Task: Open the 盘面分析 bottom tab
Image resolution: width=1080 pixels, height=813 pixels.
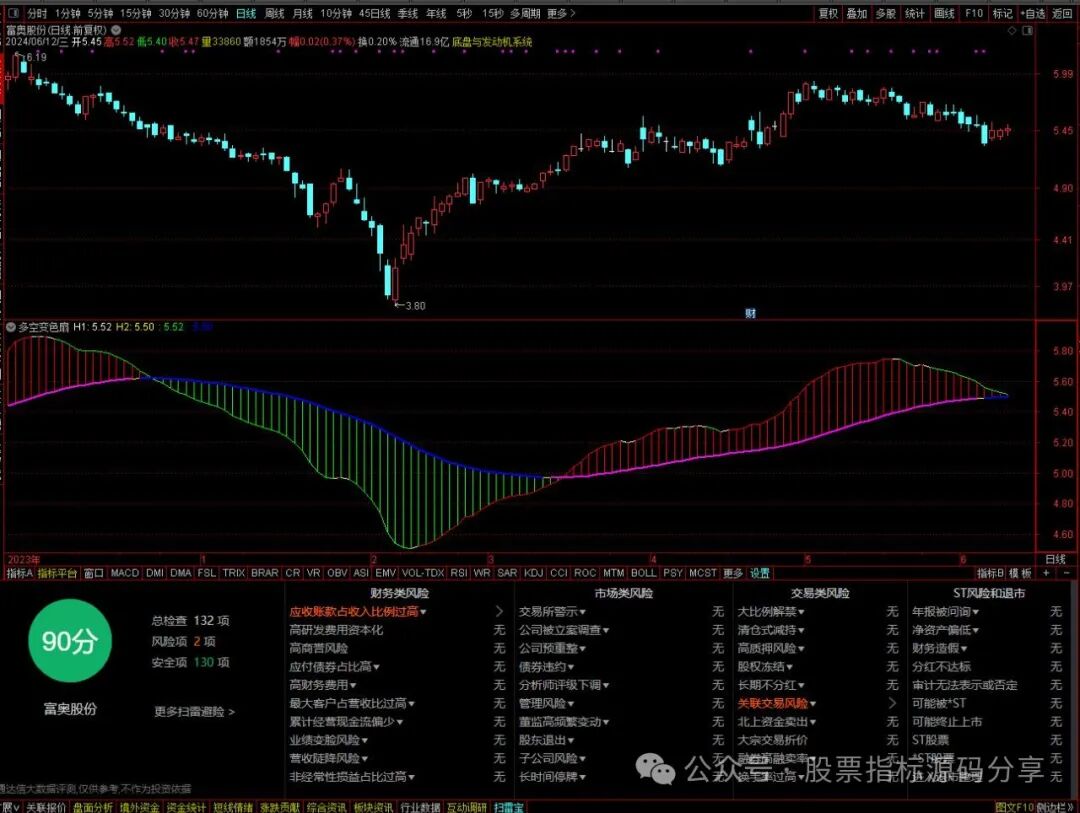Action: [x=92, y=807]
